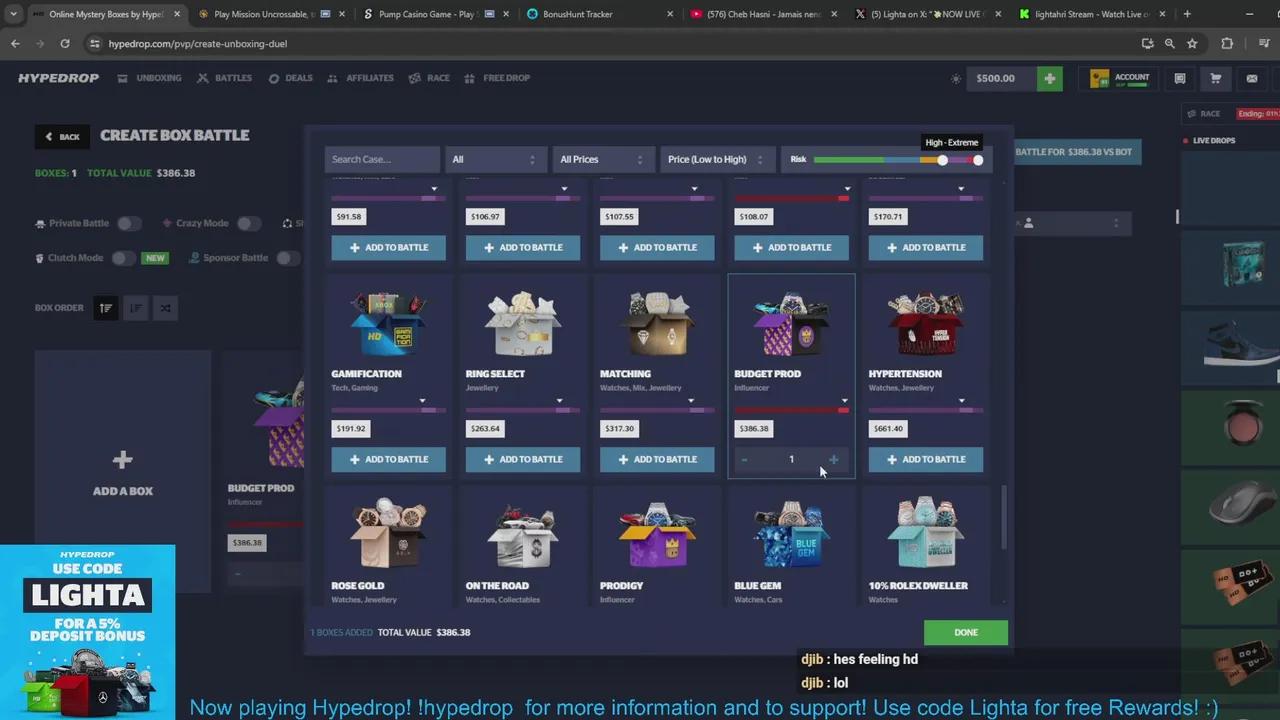Open the All Prices dropdown
1280x720 pixels.
pos(603,159)
